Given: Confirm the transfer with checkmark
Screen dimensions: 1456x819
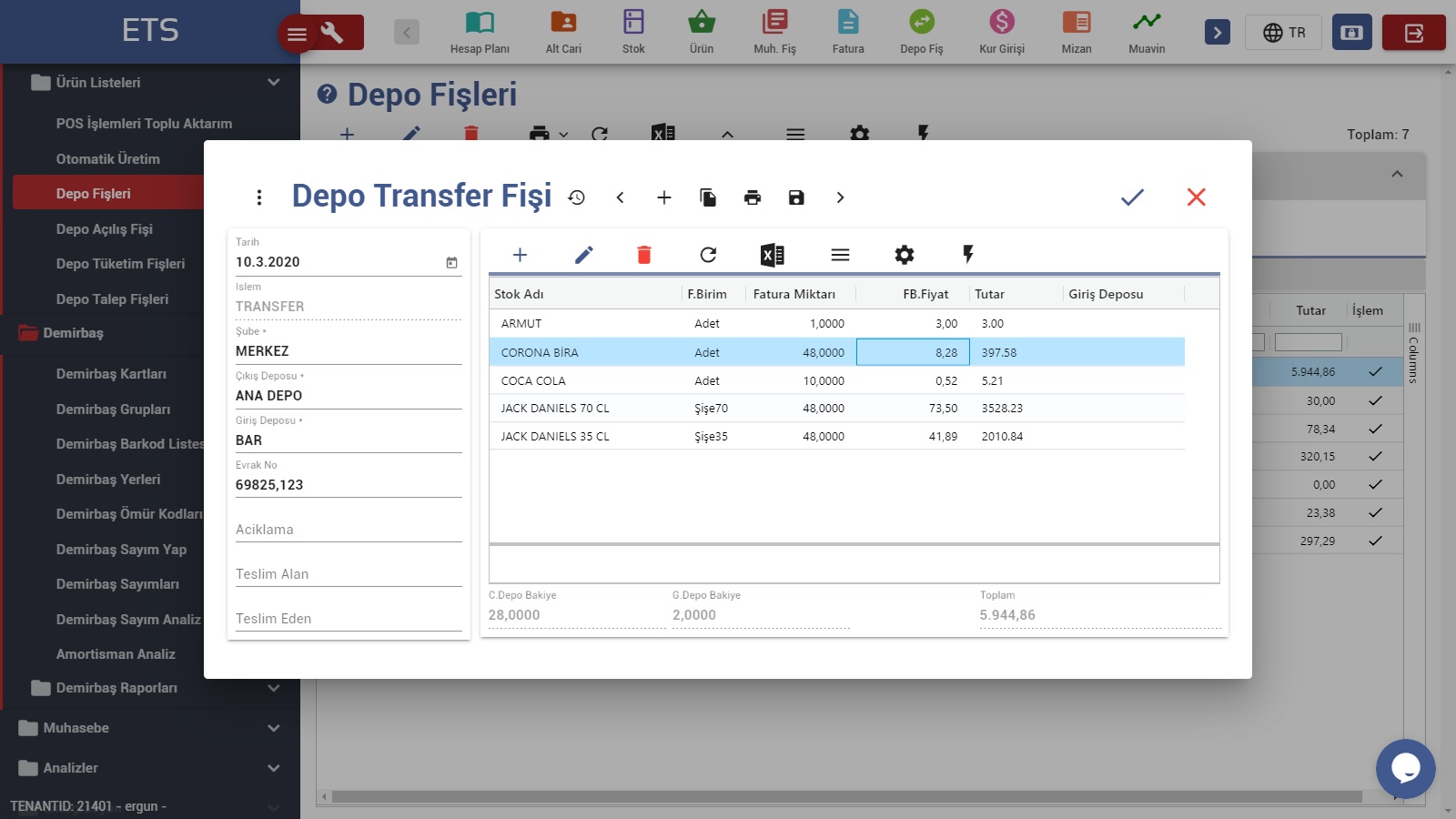Looking at the screenshot, I should (1132, 197).
